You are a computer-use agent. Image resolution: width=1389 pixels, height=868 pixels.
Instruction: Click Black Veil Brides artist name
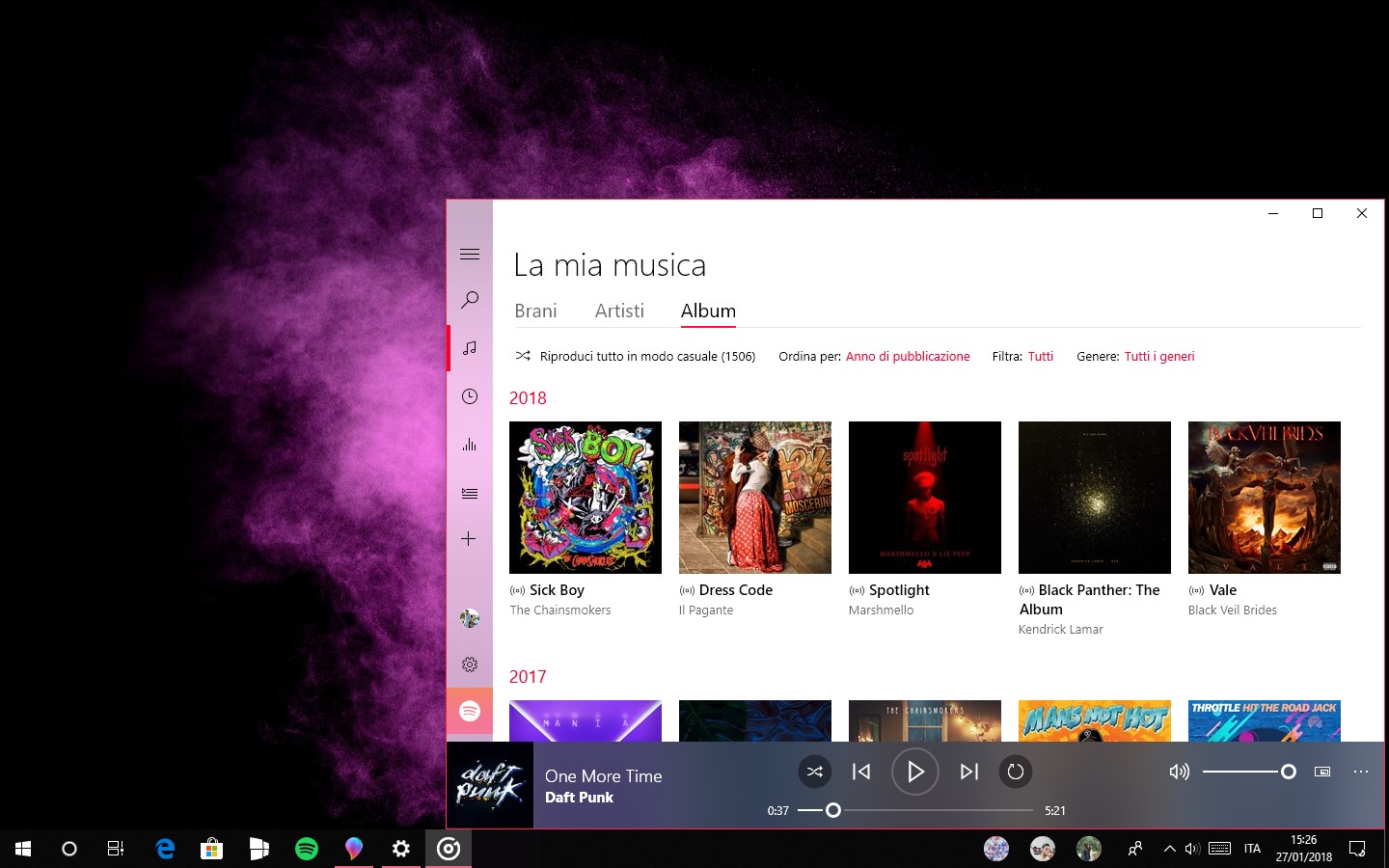(x=1233, y=610)
